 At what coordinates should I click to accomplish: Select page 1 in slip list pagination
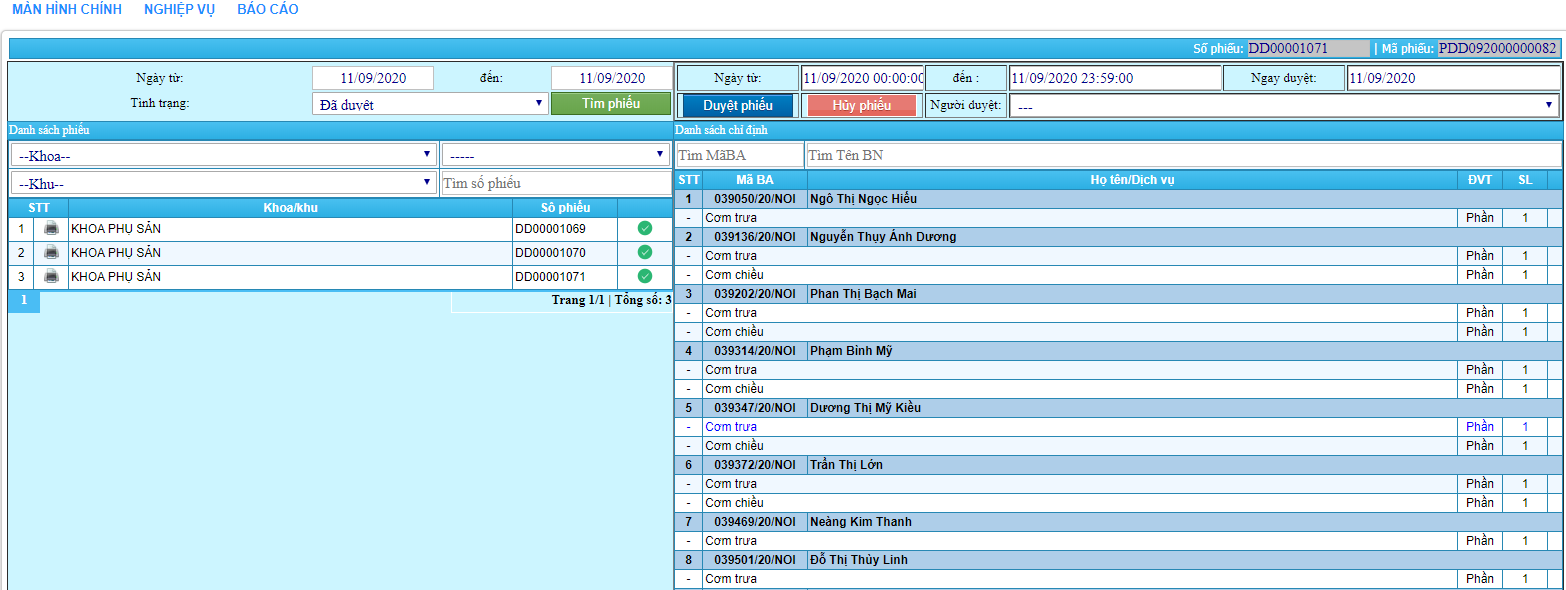tap(24, 300)
